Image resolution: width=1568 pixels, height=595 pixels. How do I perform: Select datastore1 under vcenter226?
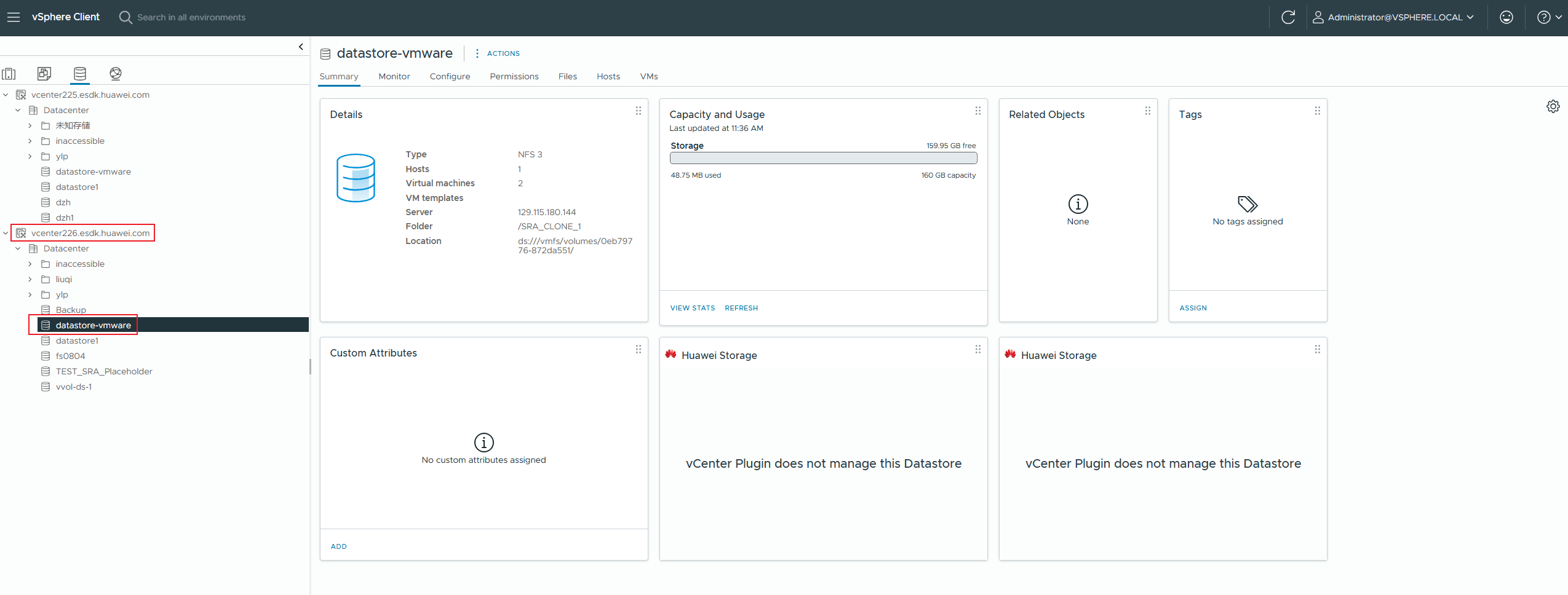pos(77,341)
